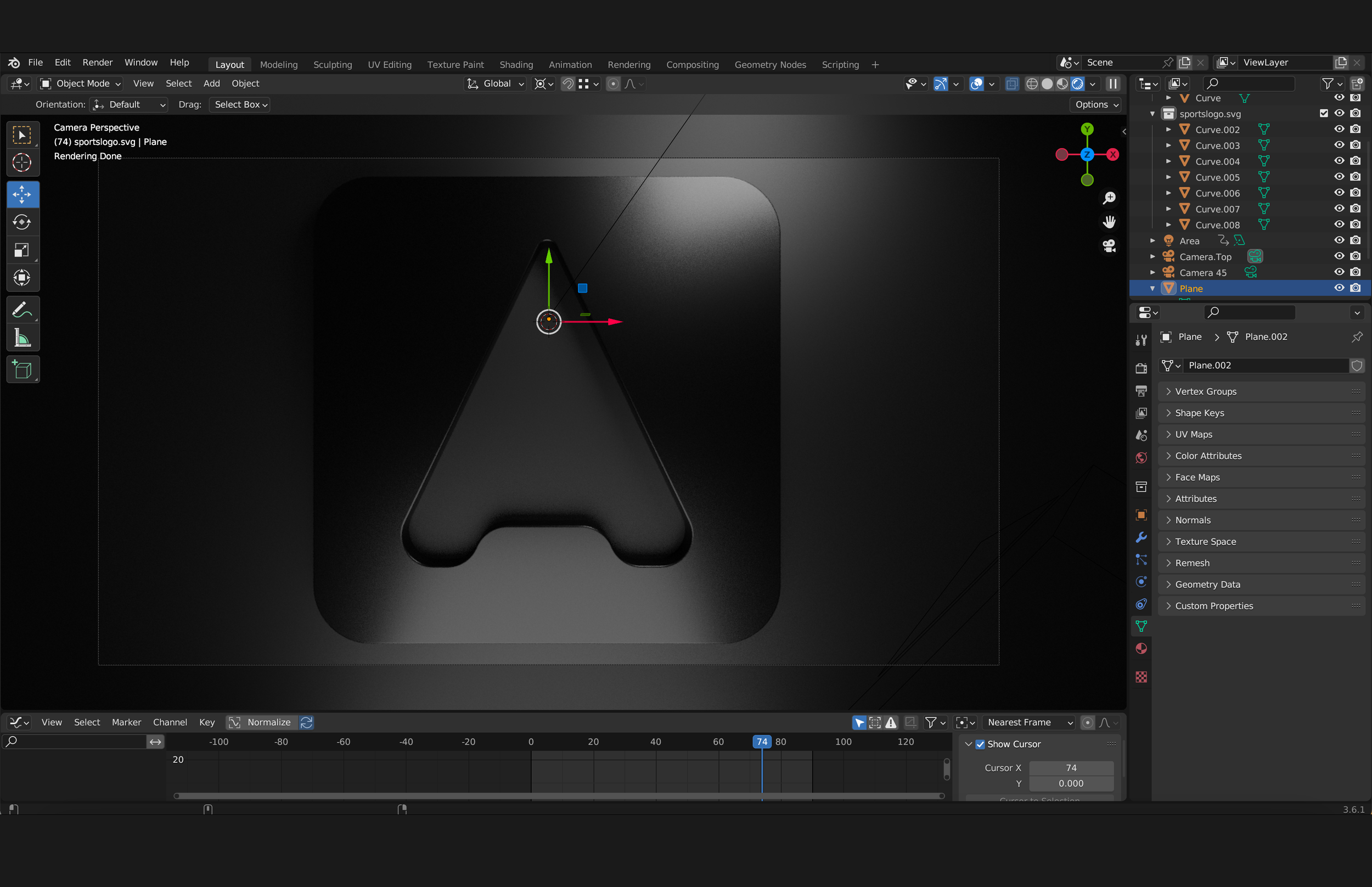Disable Camera 45 in renders

point(1356,272)
